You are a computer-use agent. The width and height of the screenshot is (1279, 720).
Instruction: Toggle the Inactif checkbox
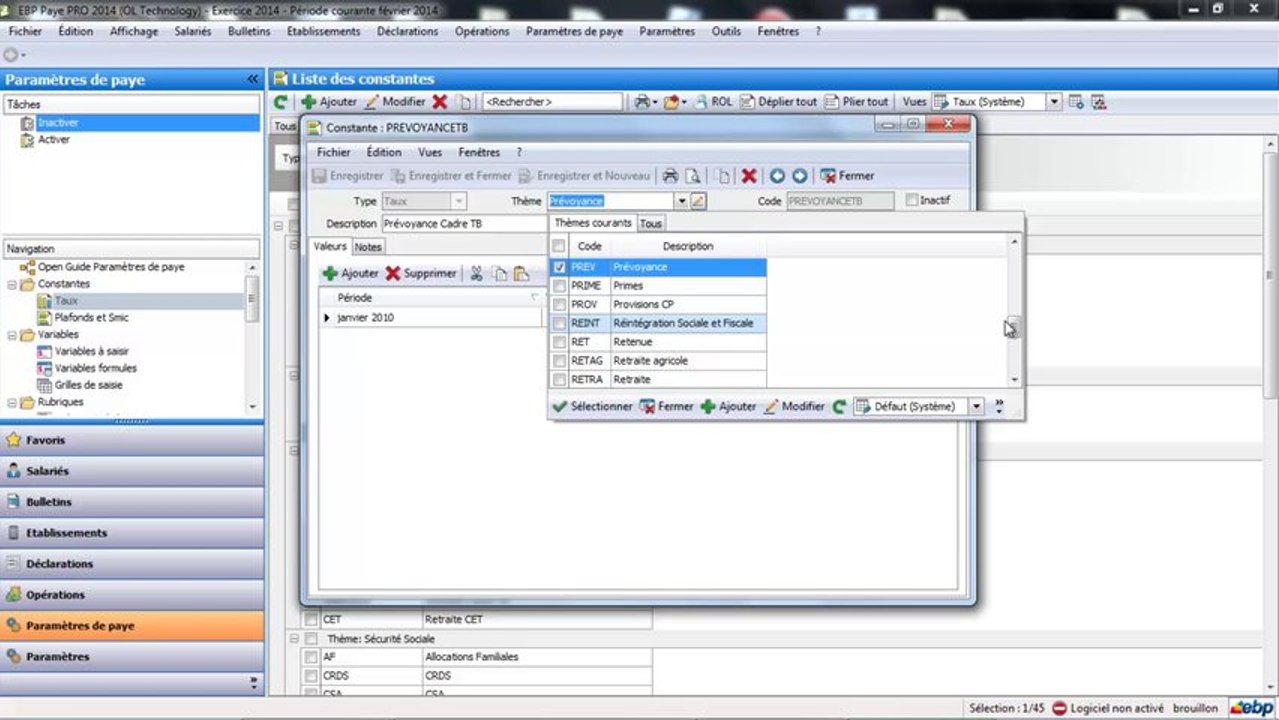[x=911, y=200]
